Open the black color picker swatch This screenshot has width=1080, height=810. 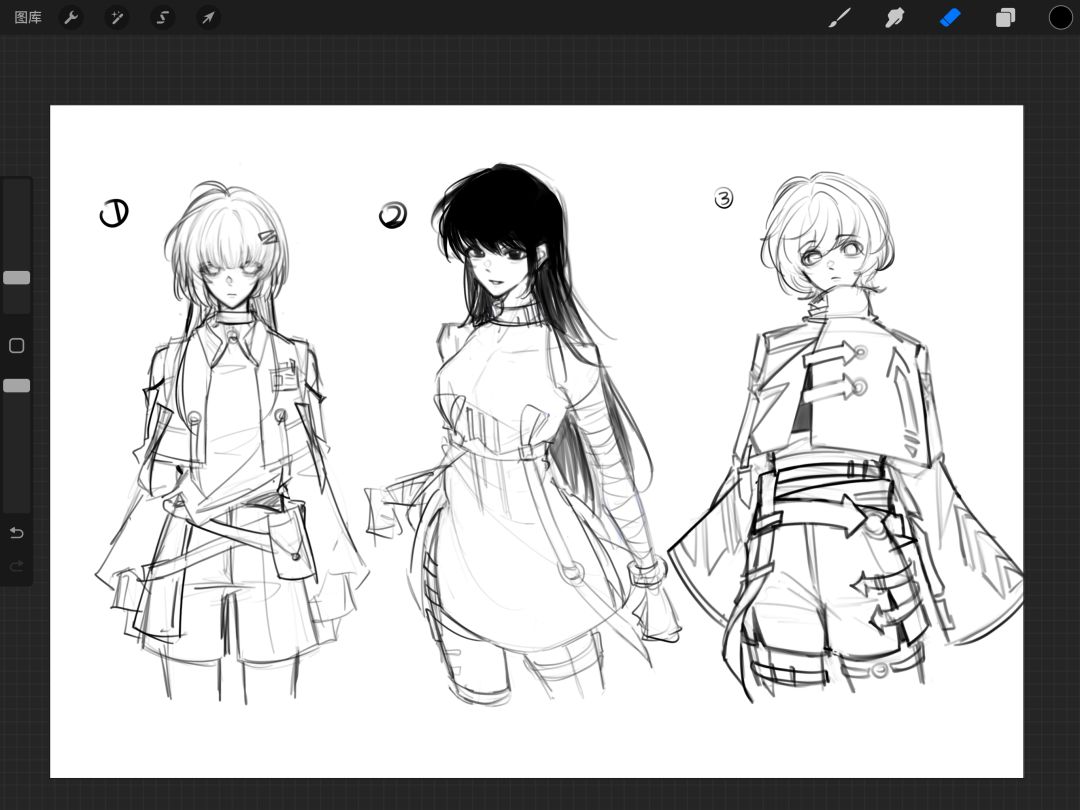1060,17
